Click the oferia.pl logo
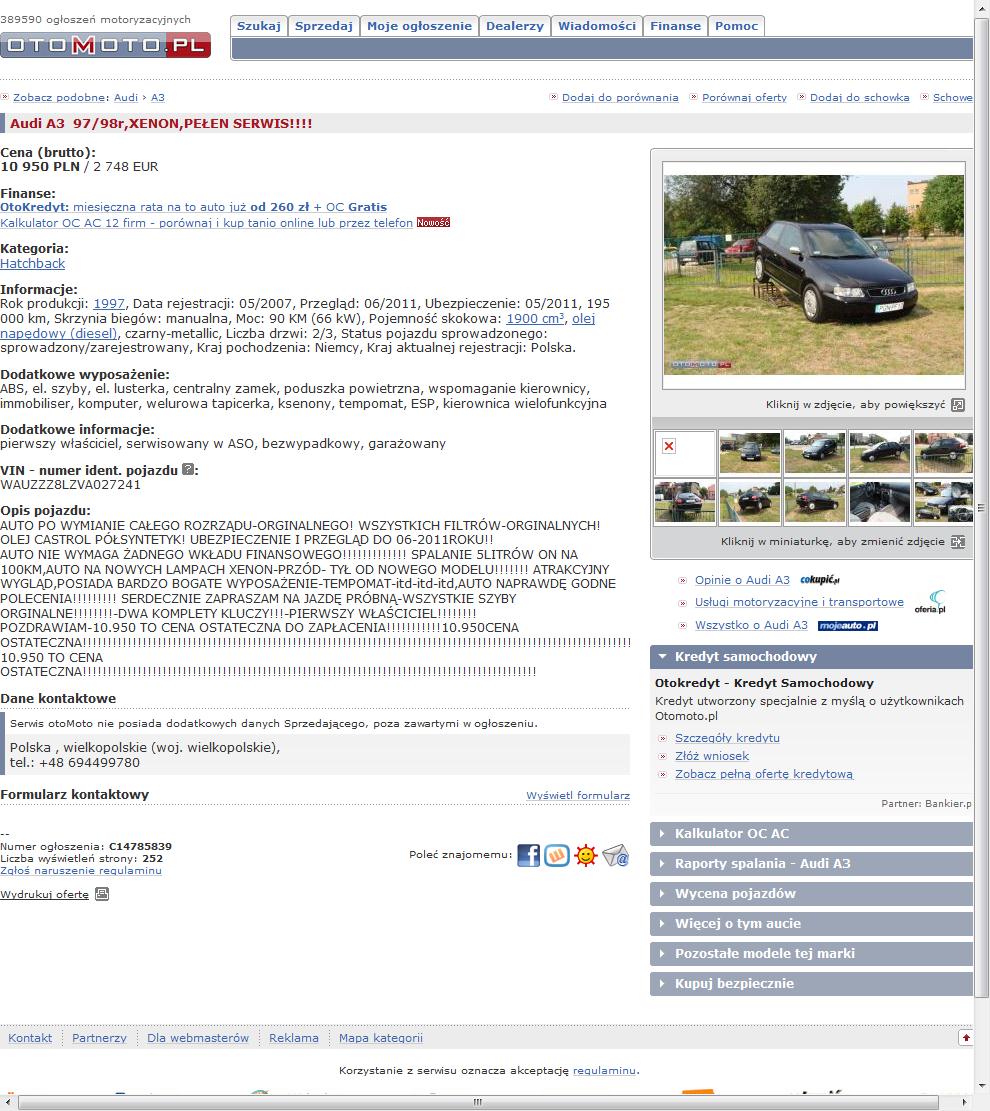The width and height of the screenshot is (990, 1111). point(930,602)
